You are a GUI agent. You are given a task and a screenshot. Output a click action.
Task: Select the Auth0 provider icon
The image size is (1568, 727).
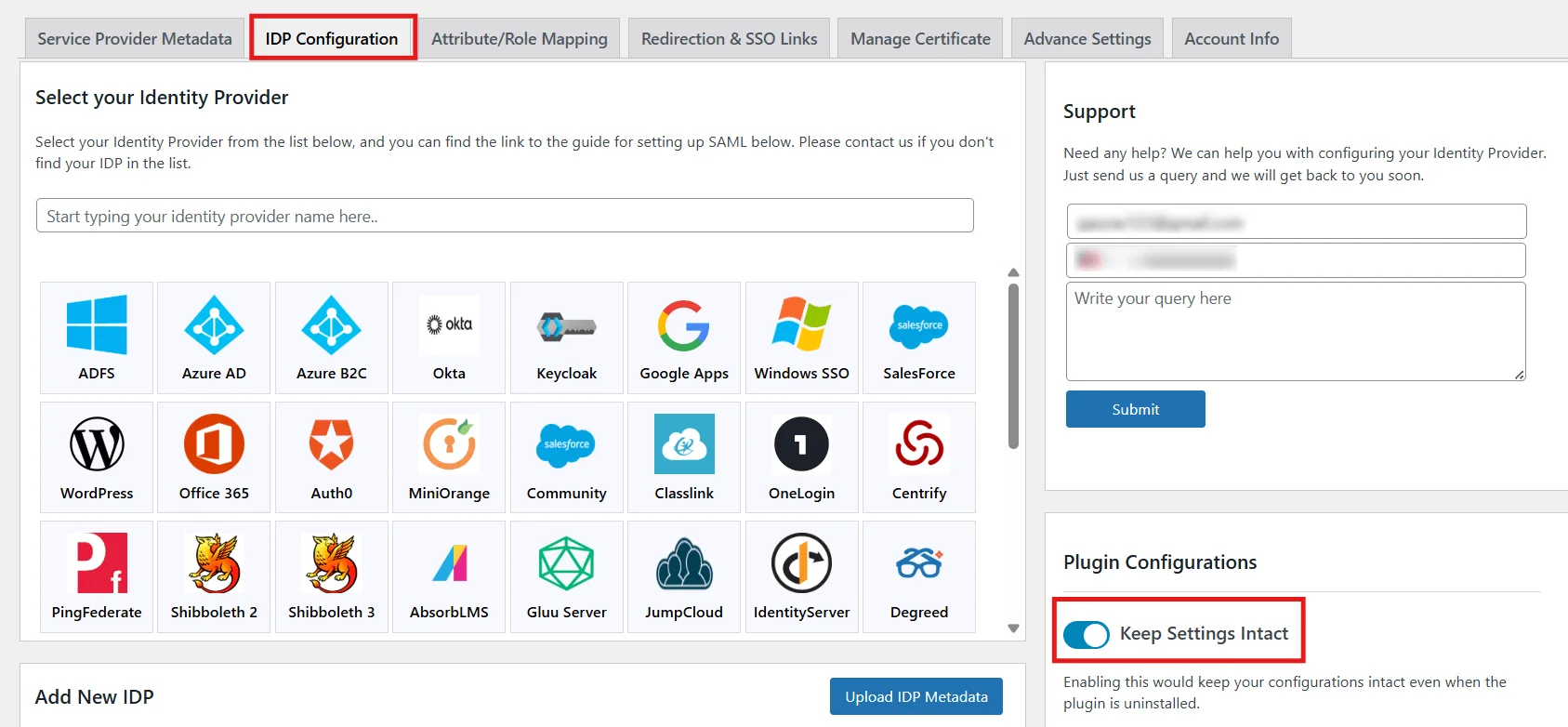pos(332,456)
